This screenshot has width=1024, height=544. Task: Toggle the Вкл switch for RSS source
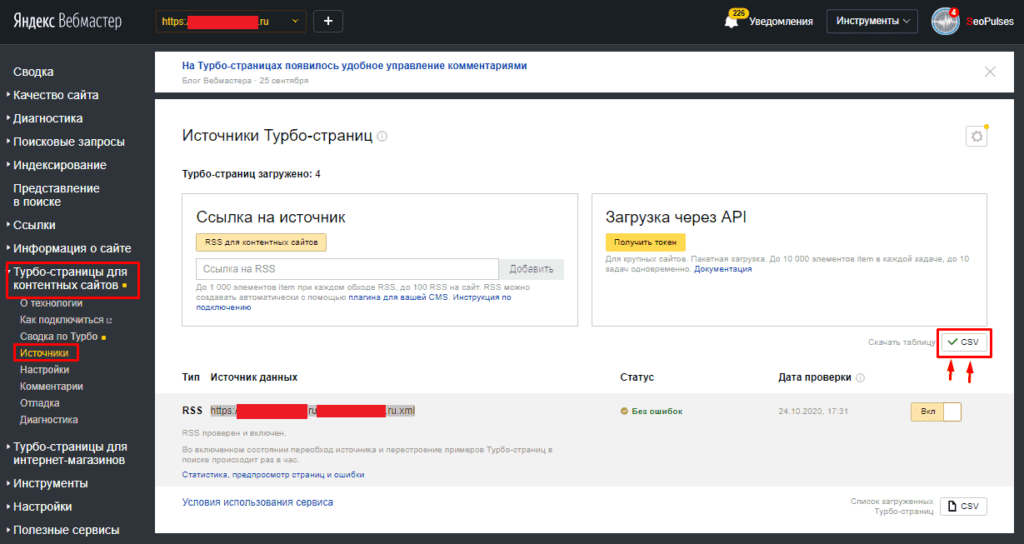point(936,411)
